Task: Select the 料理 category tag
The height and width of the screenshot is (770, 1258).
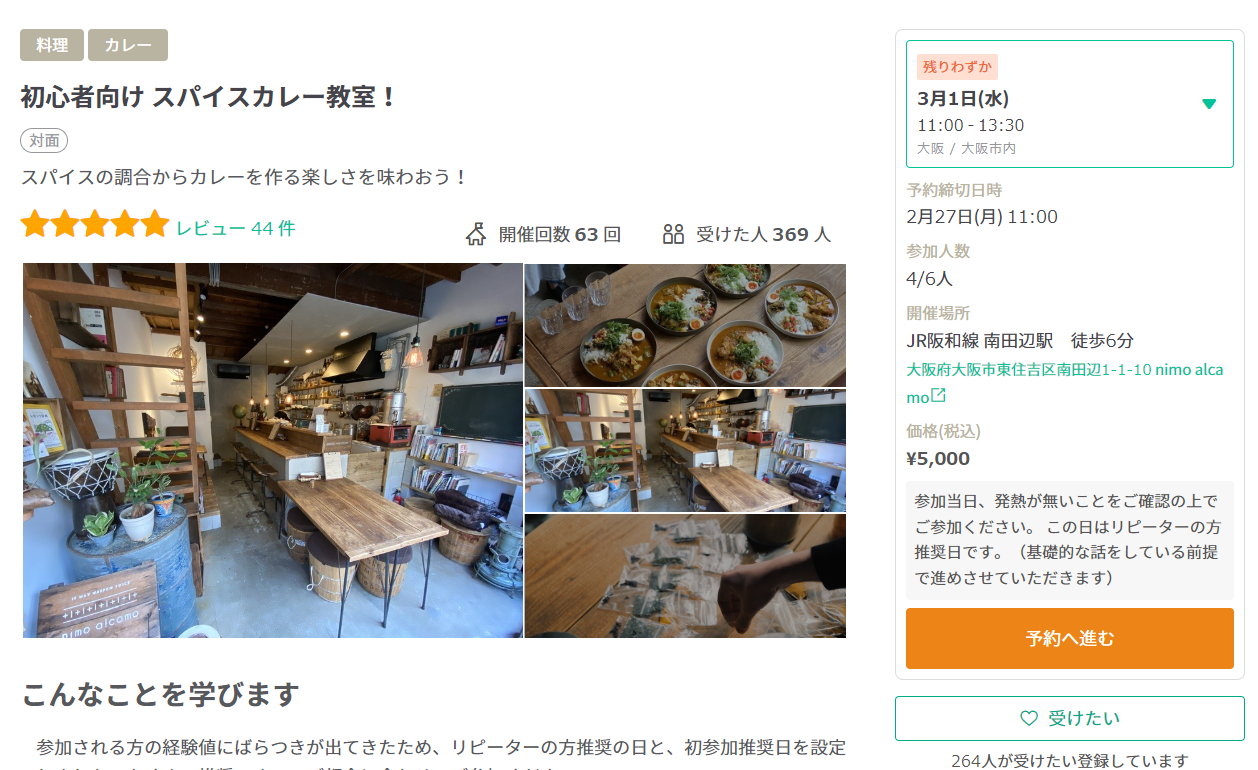Action: [x=52, y=45]
